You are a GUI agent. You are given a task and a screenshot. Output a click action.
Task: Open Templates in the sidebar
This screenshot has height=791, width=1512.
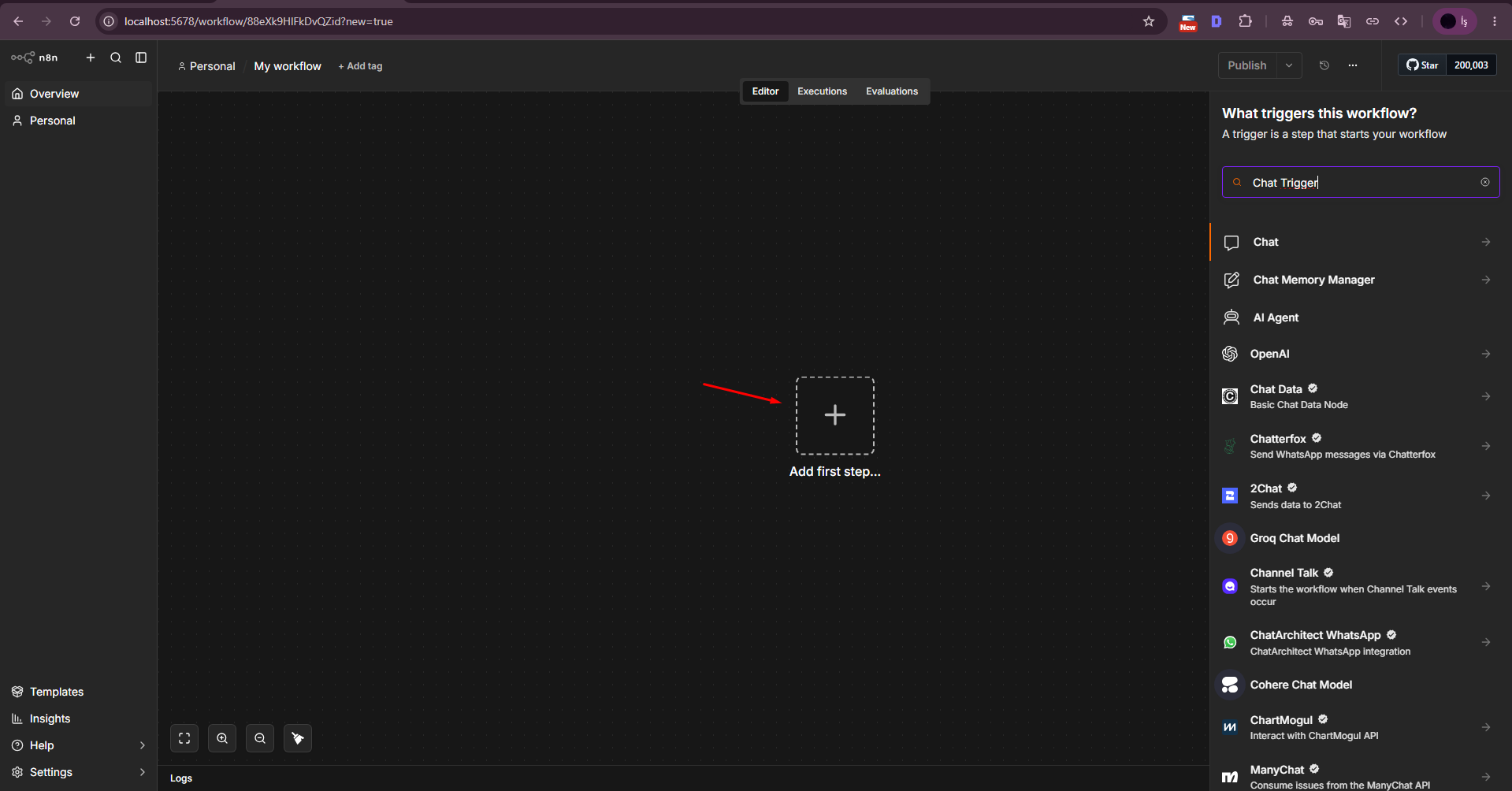click(x=78, y=692)
